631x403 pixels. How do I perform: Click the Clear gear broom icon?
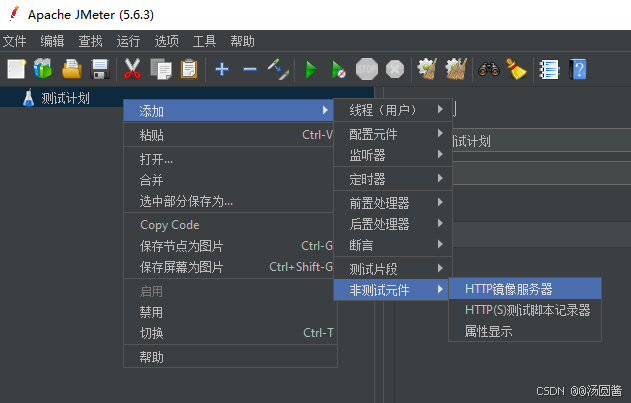point(427,69)
